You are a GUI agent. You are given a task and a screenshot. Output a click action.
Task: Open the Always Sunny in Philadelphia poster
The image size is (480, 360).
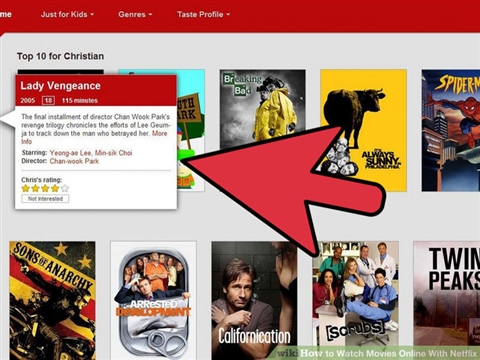pos(363,130)
